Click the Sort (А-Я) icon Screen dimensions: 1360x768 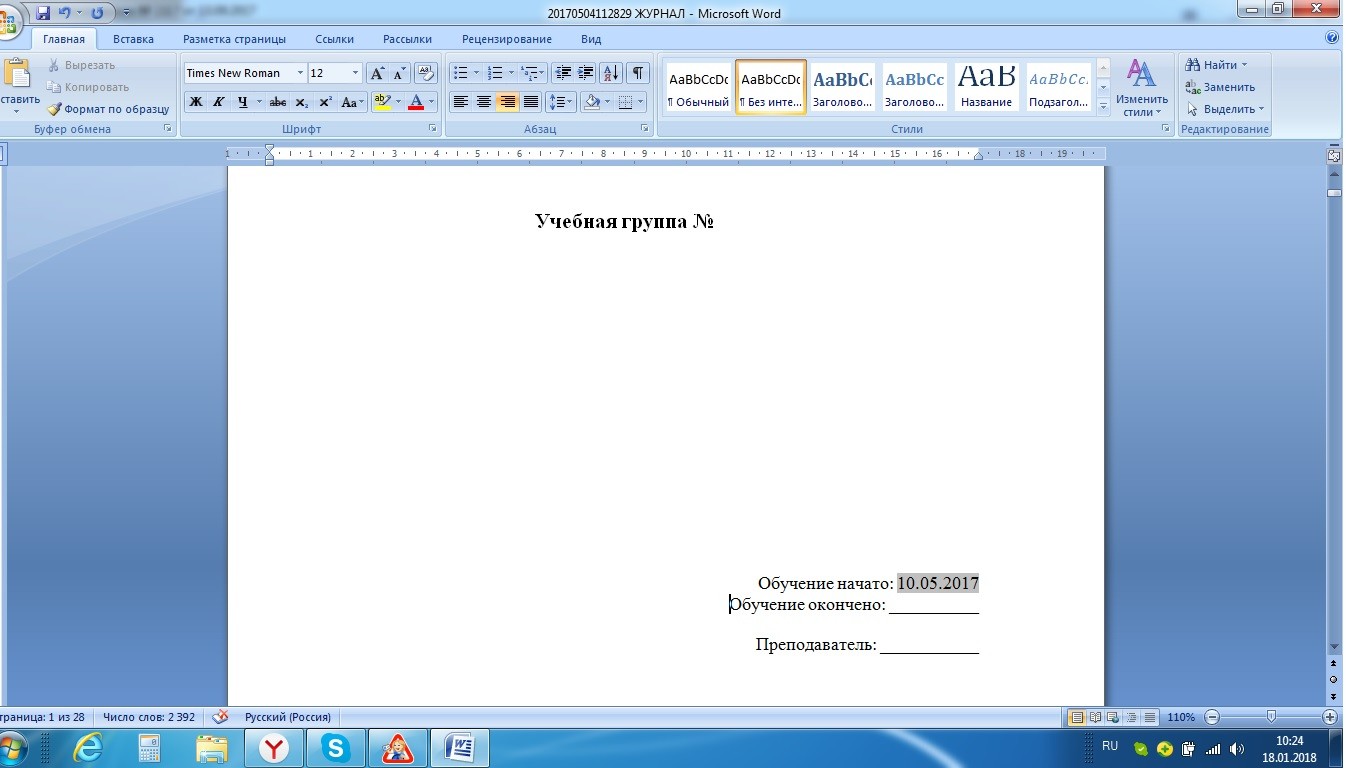pos(610,73)
